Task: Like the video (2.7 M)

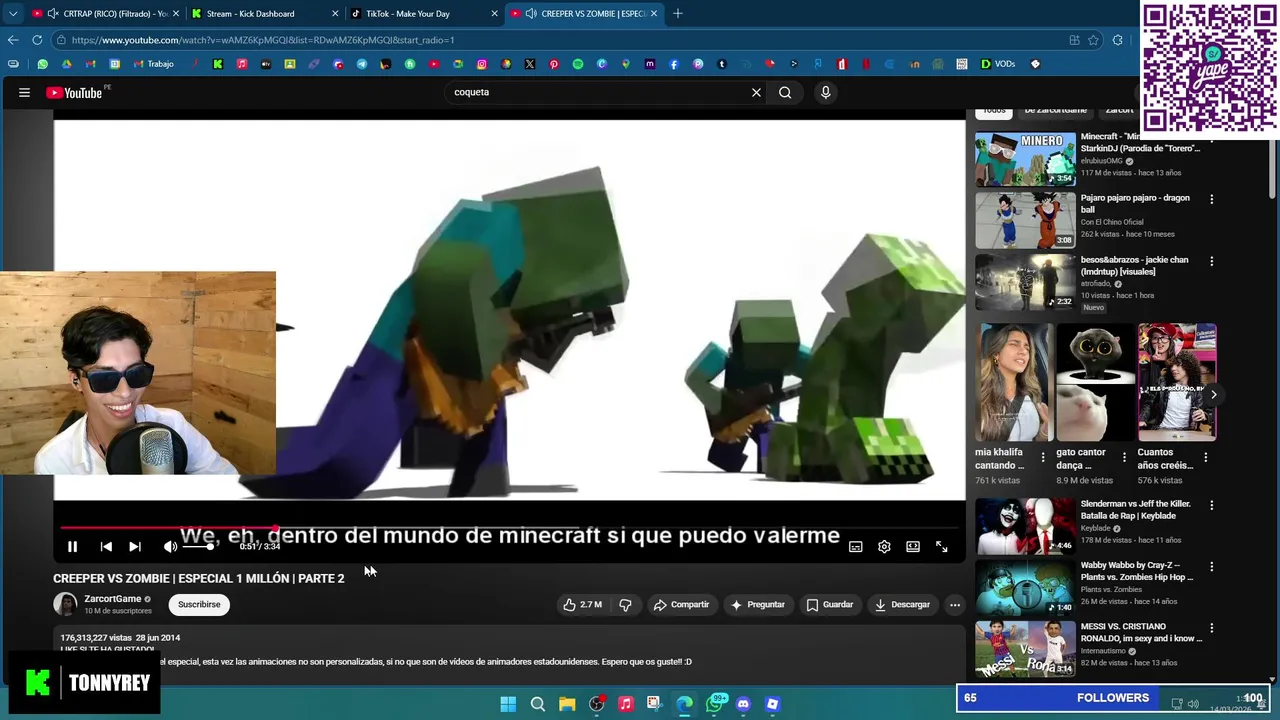Action: pos(582,605)
